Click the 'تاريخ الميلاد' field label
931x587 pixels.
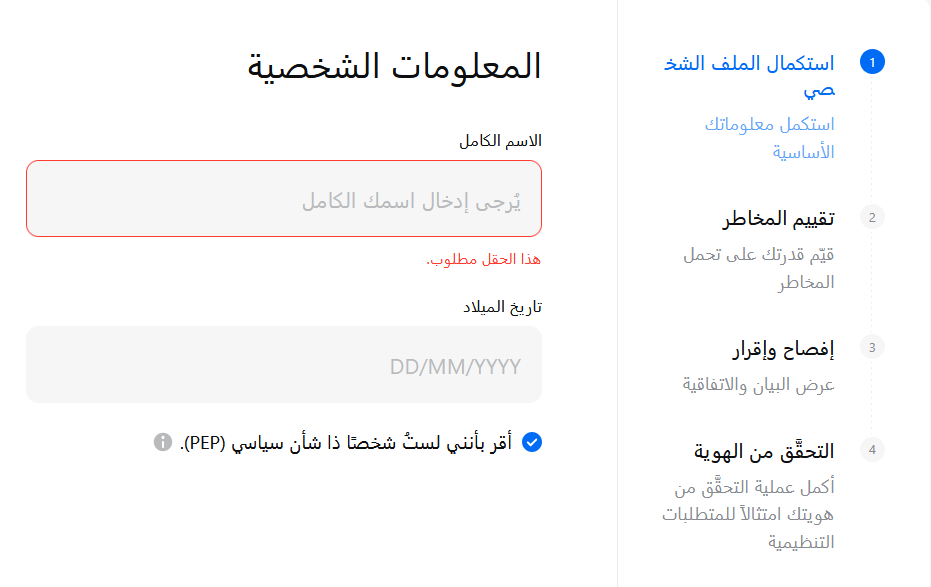[x=502, y=306]
